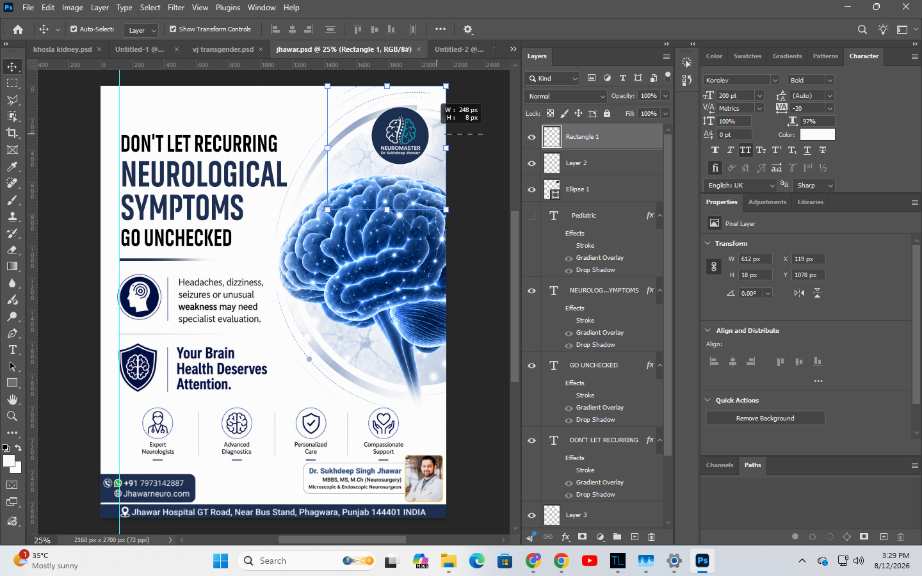Image resolution: width=922 pixels, height=576 pixels.
Task: Collapse the Transform section in Properties
Action: pos(707,243)
